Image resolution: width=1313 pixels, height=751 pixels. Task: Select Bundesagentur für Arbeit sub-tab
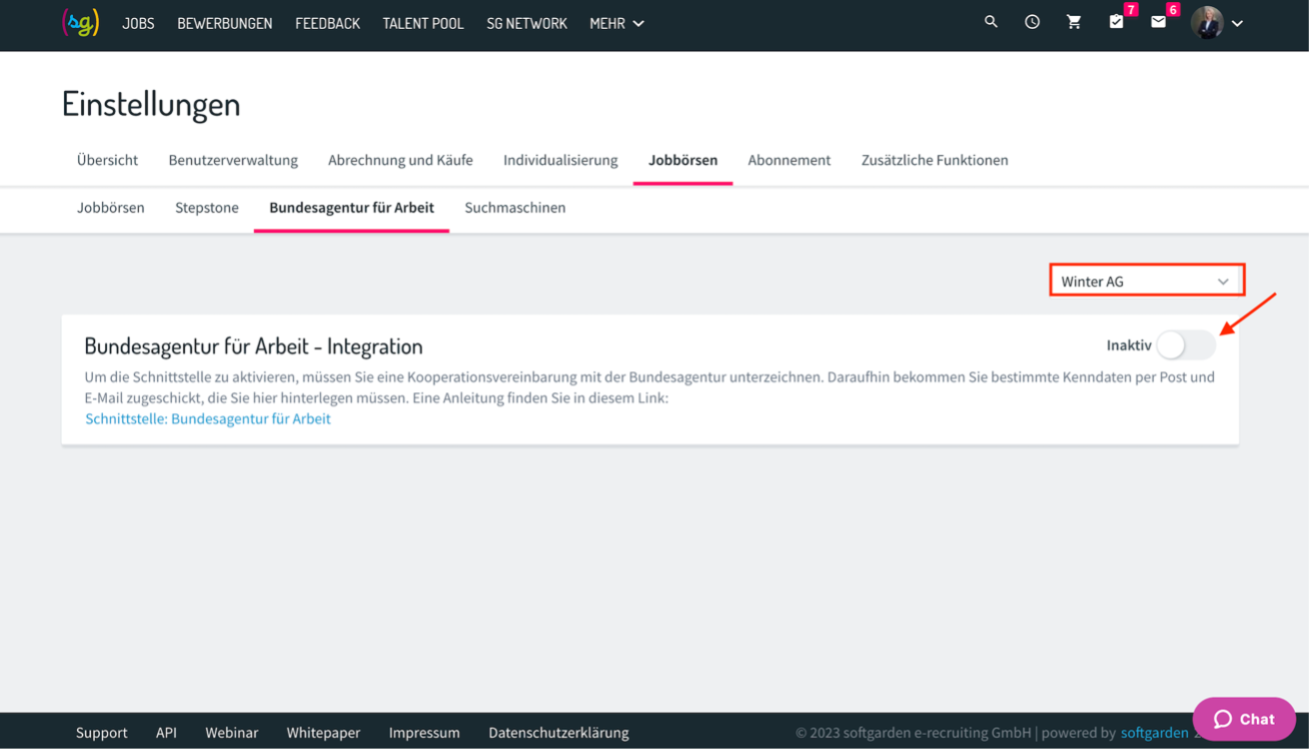pos(353,209)
